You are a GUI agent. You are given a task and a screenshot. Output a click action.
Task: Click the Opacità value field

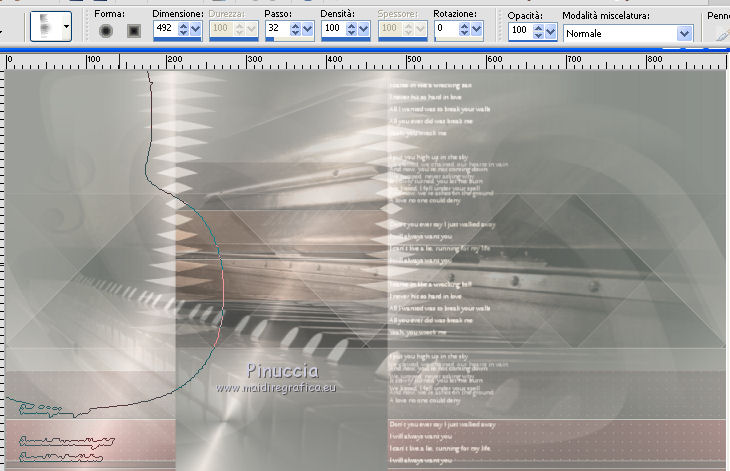click(520, 31)
